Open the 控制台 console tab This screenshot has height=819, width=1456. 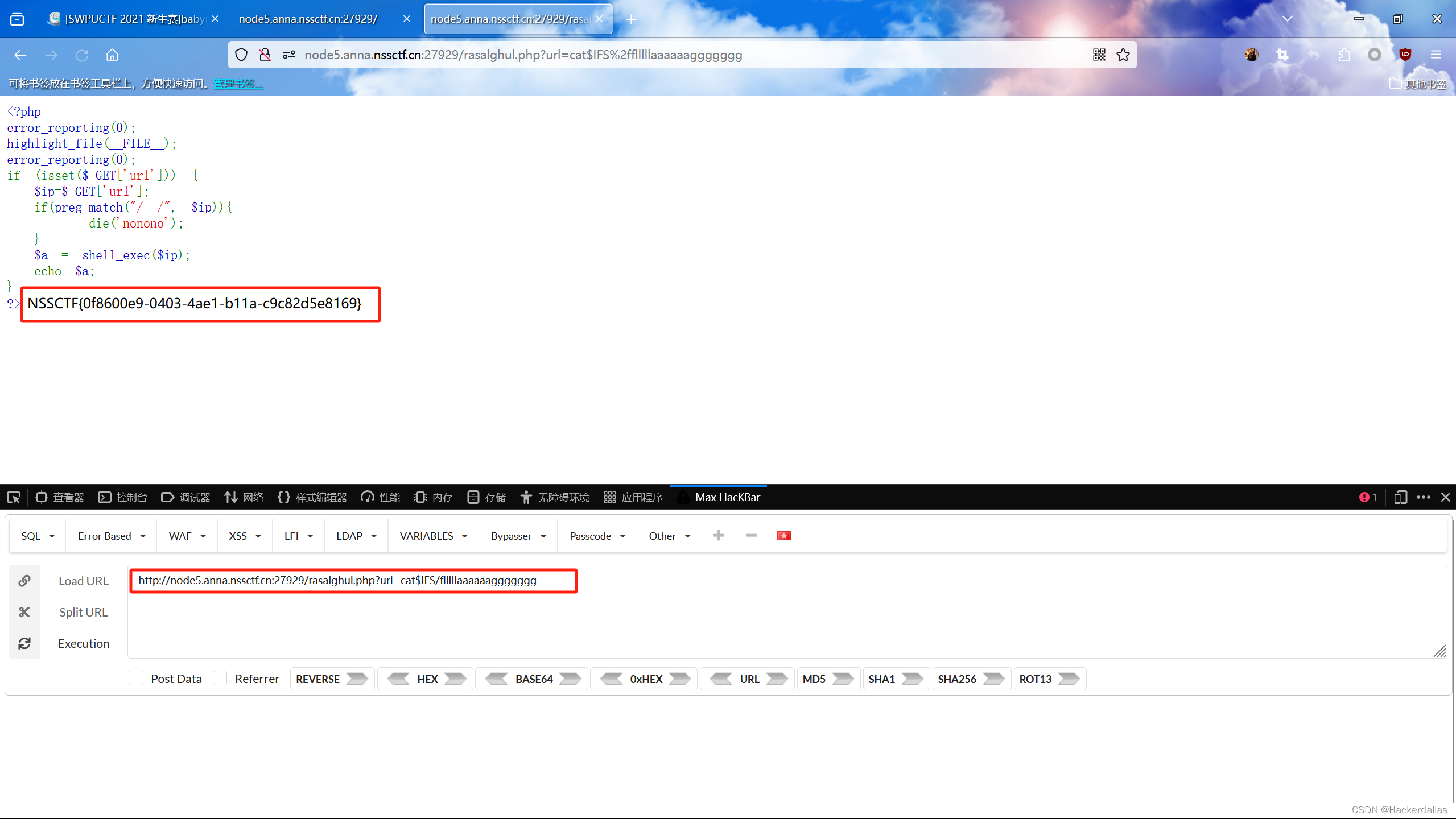coord(123,497)
